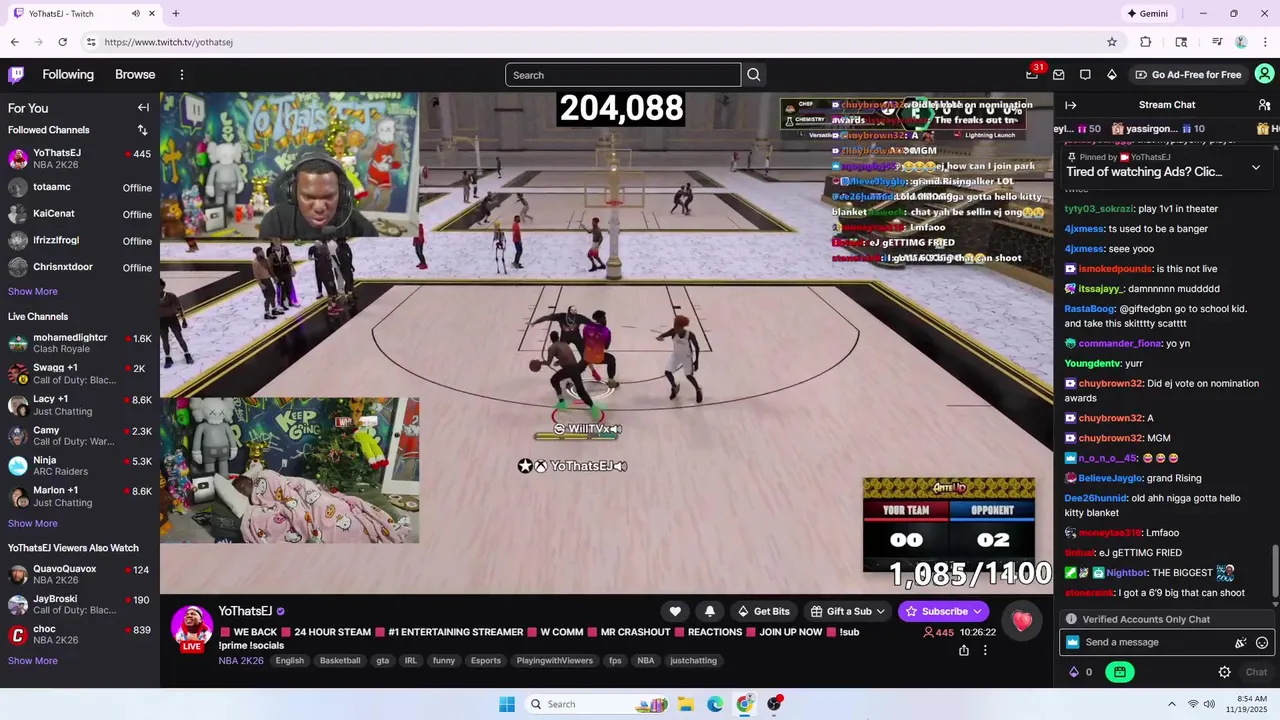Image resolution: width=1280 pixels, height=720 pixels.
Task: Bookmark this page with star icon
Action: [x=1111, y=42]
